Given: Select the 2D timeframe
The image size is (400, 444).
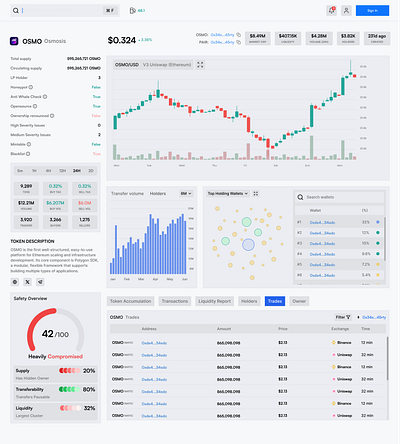Looking at the screenshot, I should coord(91,171).
